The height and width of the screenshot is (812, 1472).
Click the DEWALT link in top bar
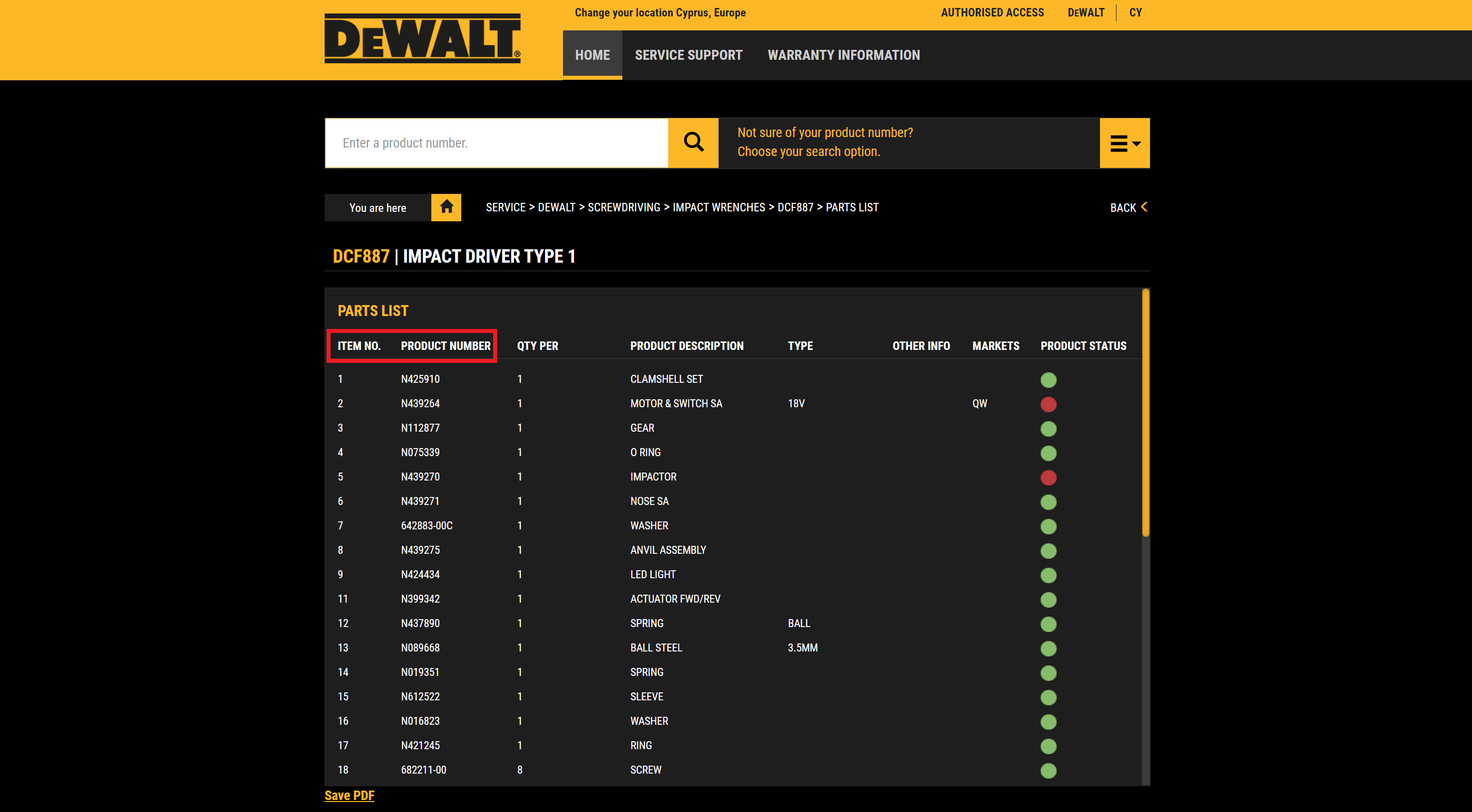pyautogui.click(x=1086, y=12)
